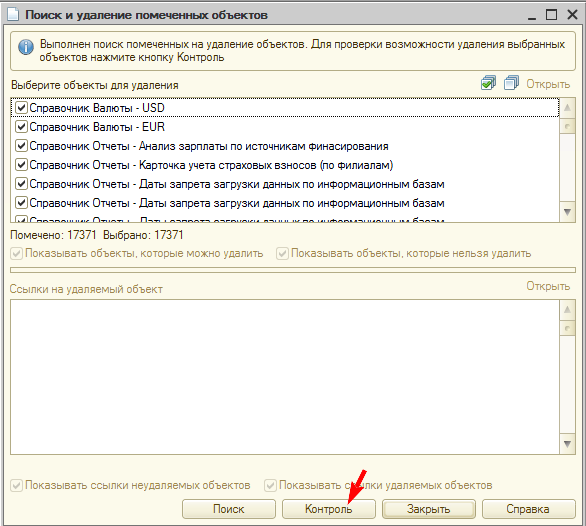Viewport: 586px width, 526px height.
Task: Select row Карточка учета страховых взносов (по филиалам)
Action: tap(285, 165)
